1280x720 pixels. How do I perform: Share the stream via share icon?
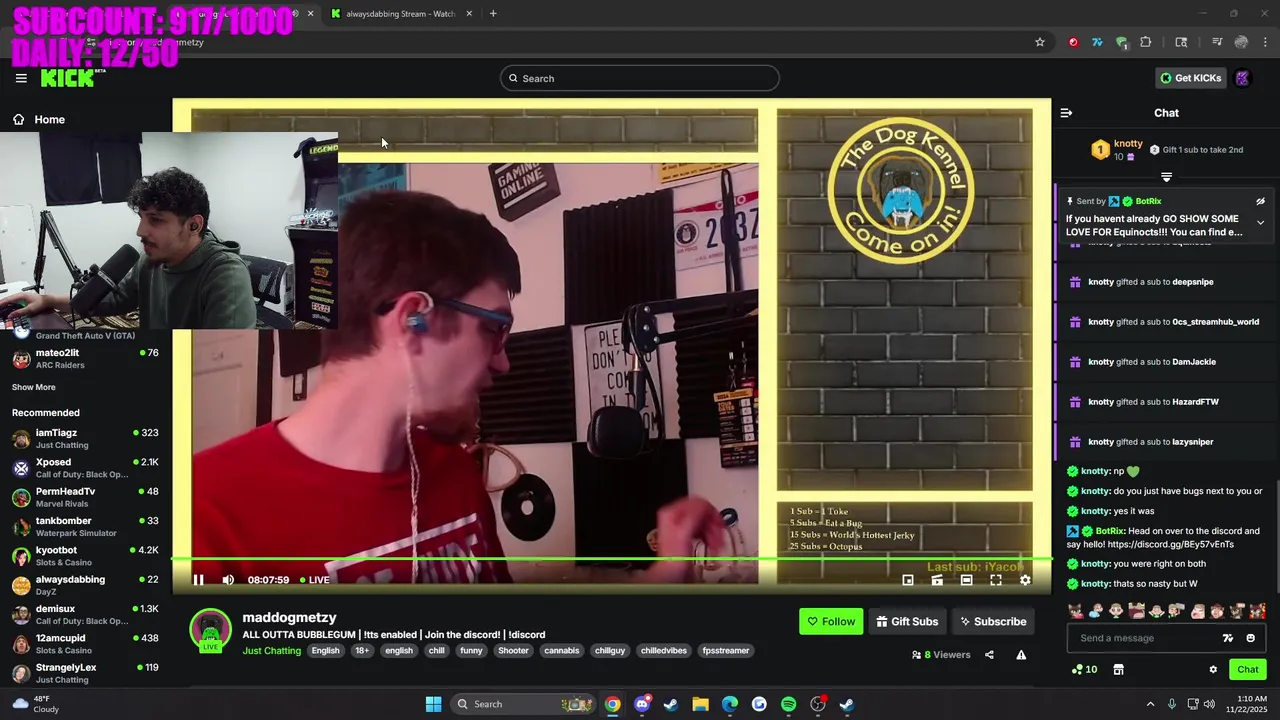point(989,655)
